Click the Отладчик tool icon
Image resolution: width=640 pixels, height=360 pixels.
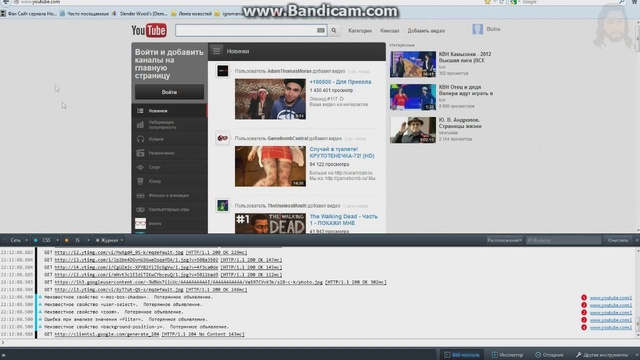[x=538, y=355]
